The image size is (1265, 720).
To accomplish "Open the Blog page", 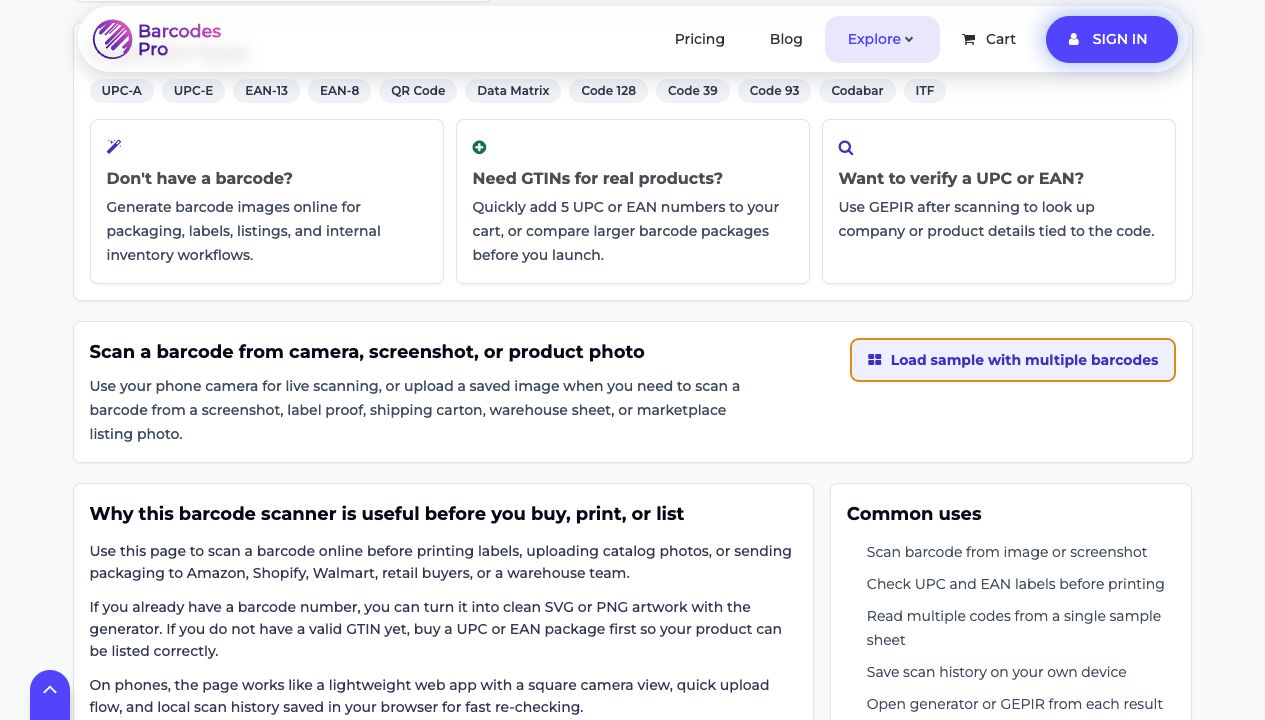I will [x=786, y=39].
